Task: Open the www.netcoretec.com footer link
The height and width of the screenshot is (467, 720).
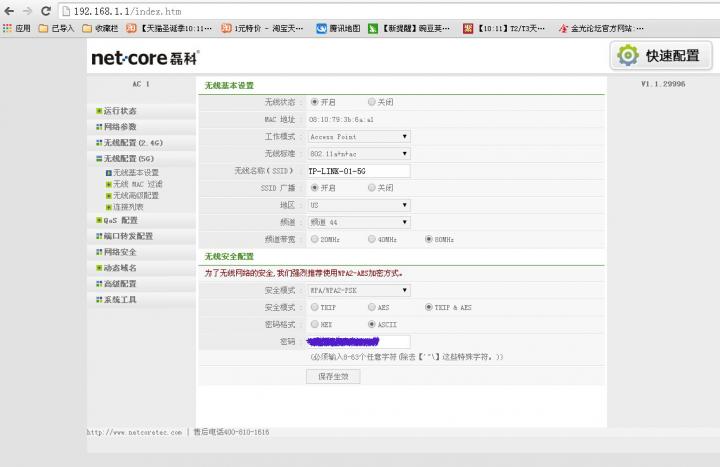Action: 134,432
